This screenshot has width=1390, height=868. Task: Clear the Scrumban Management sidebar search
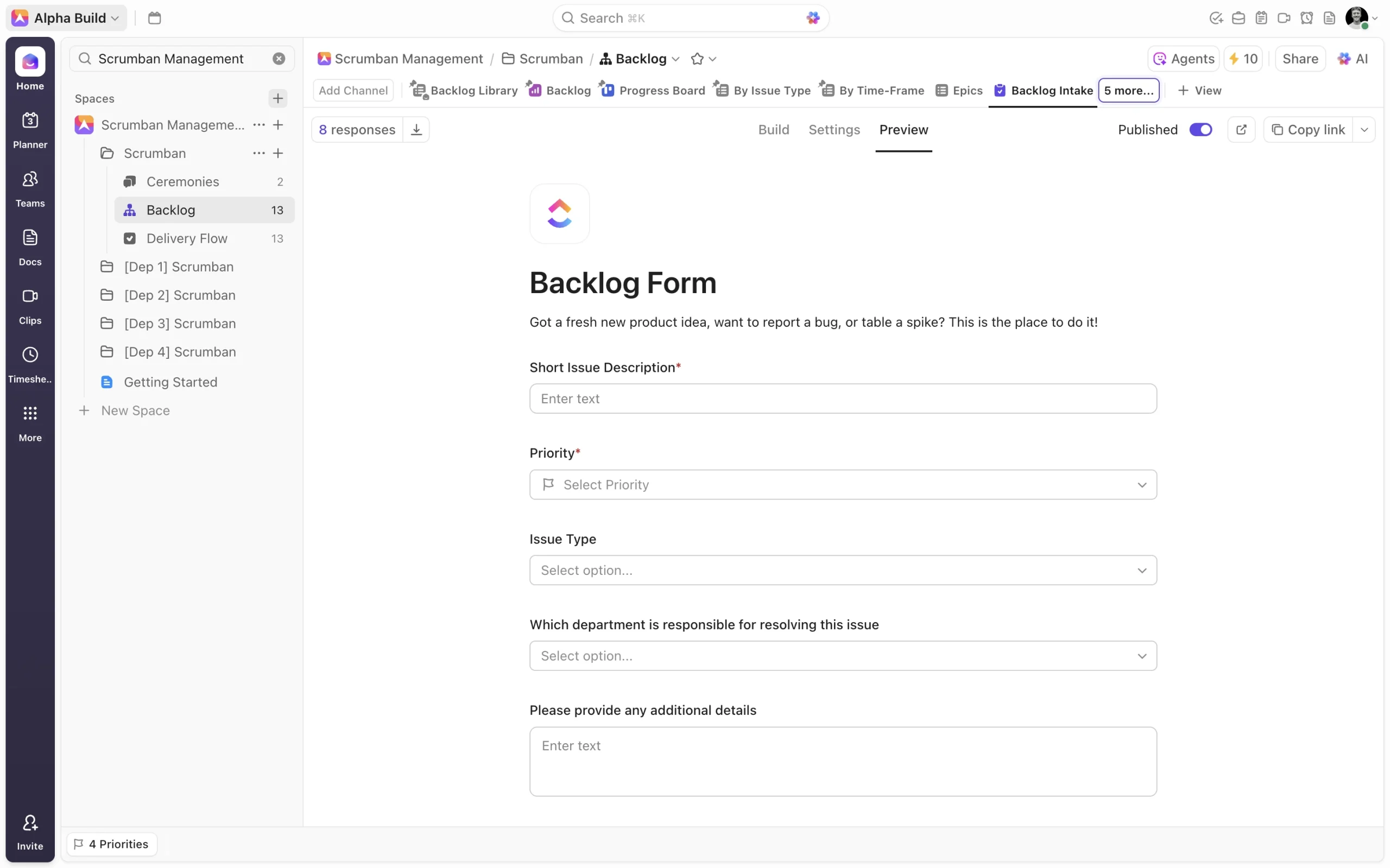[x=279, y=59]
